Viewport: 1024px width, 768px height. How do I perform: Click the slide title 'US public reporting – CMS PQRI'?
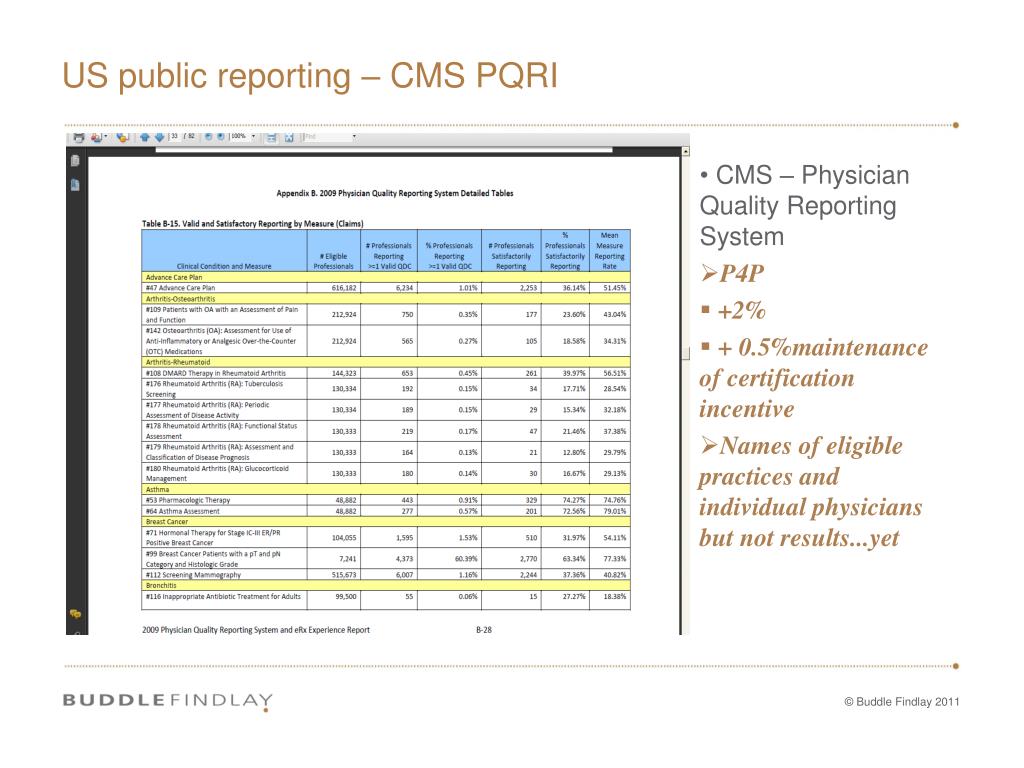pyautogui.click(x=310, y=76)
